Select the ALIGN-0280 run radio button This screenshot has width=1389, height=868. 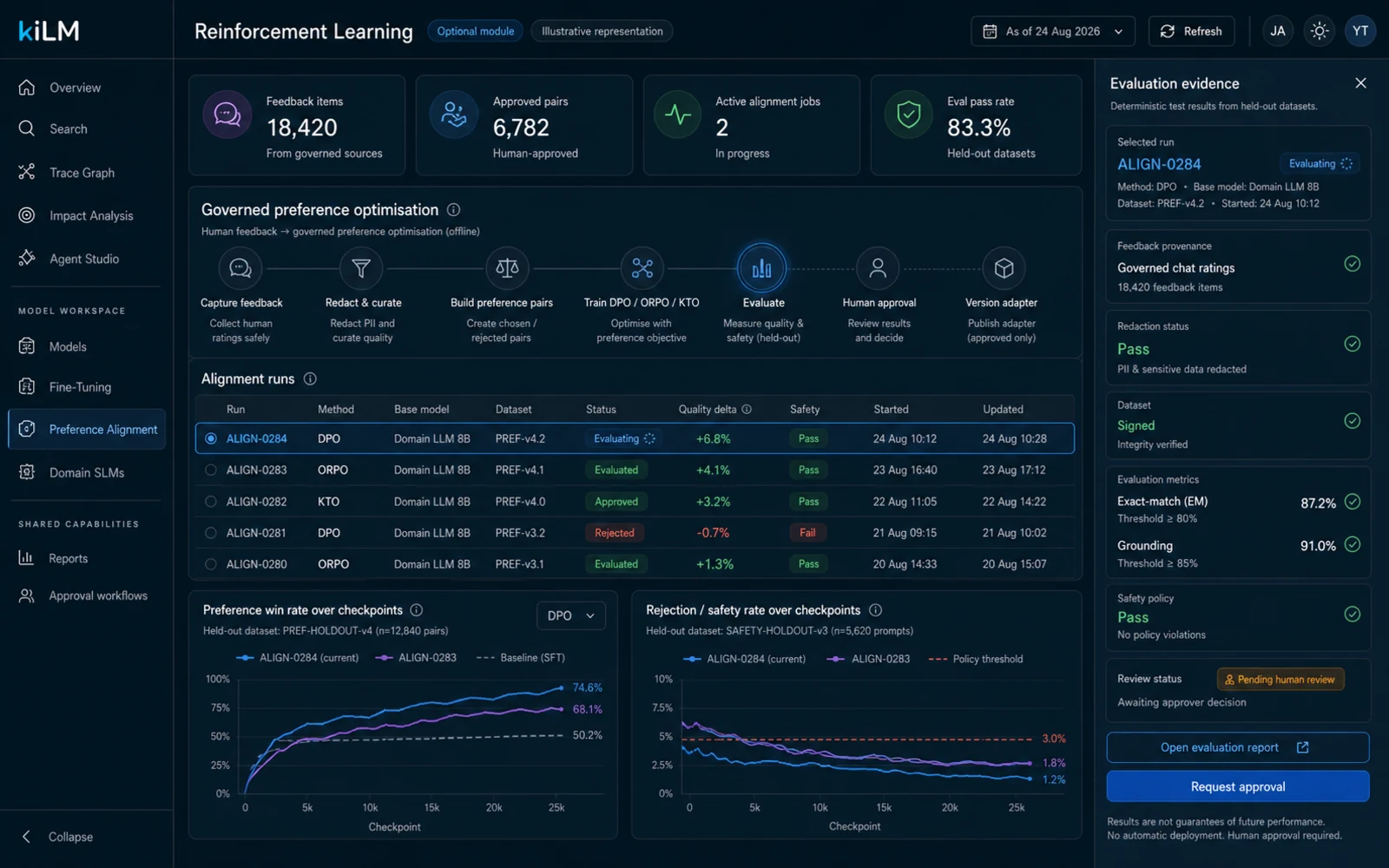tap(211, 563)
